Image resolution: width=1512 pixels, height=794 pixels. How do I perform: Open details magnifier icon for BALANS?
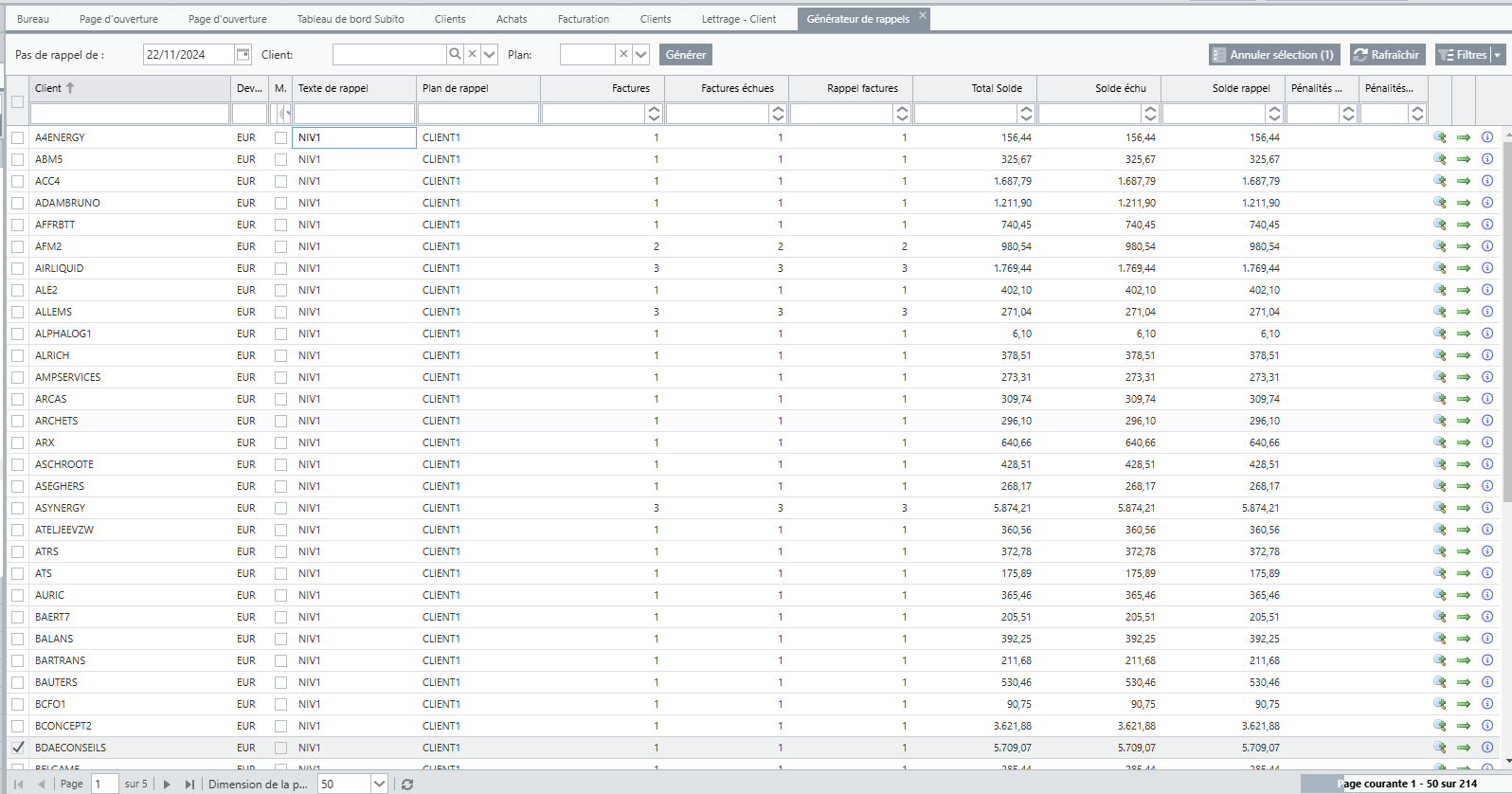tap(1440, 639)
